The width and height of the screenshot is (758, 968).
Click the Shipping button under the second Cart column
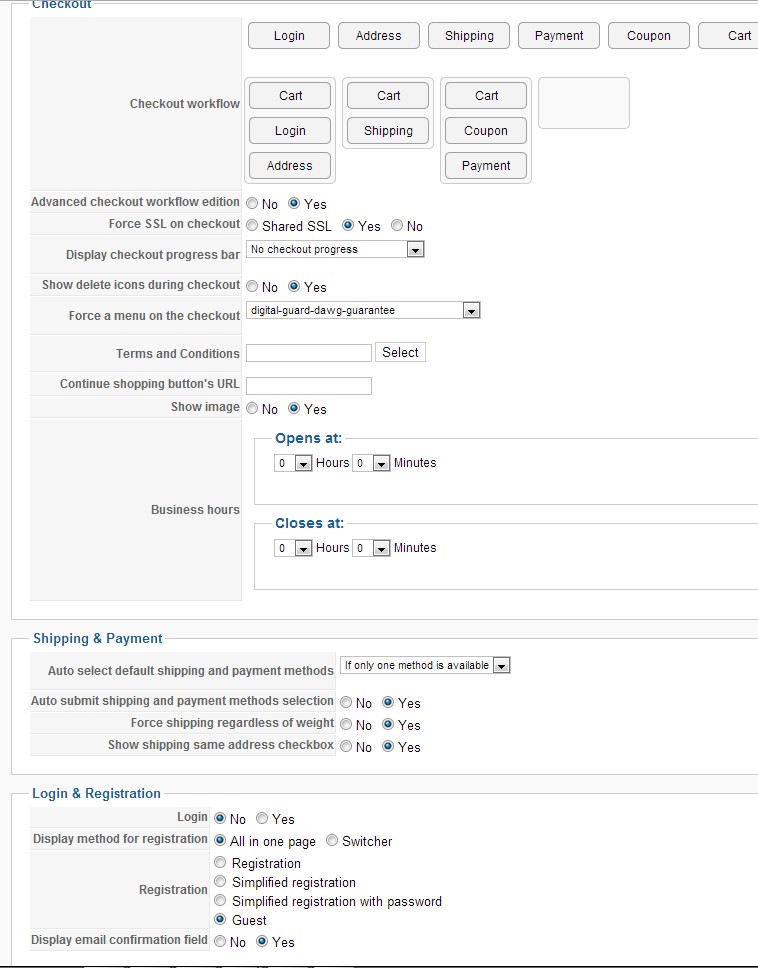point(388,131)
